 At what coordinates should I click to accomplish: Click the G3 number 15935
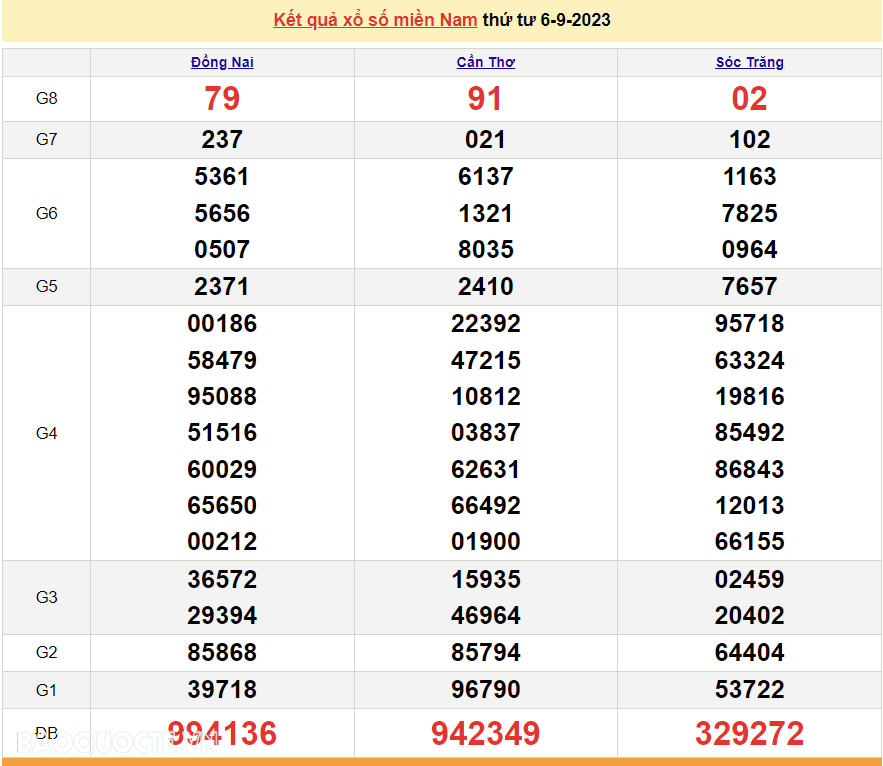(486, 579)
